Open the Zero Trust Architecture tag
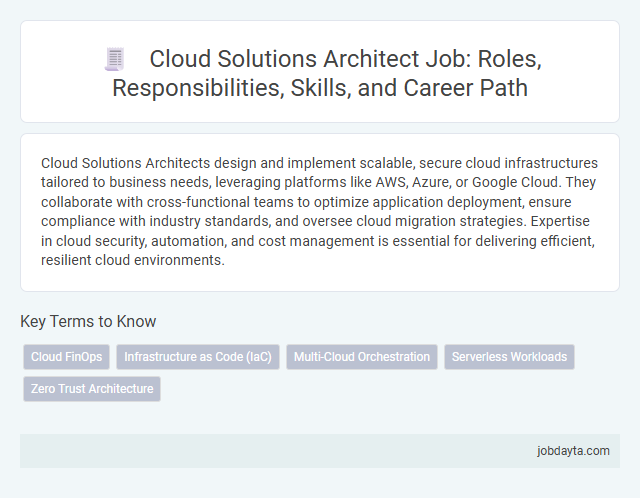Screen dimensions: 640x498 coord(92,389)
